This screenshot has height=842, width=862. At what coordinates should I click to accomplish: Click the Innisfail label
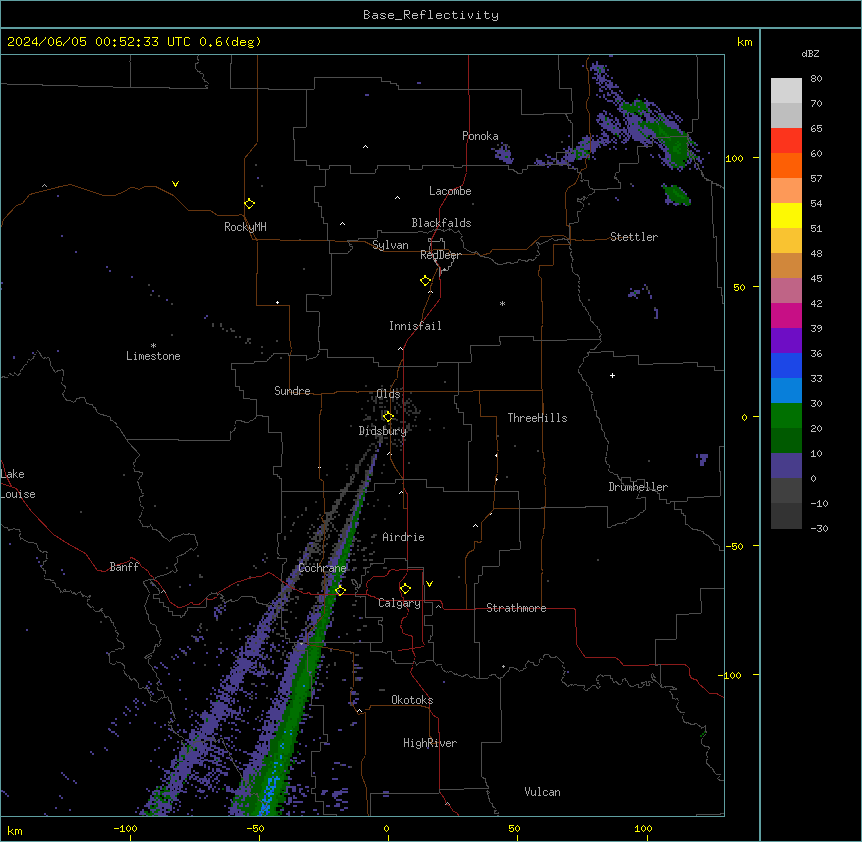(415, 326)
